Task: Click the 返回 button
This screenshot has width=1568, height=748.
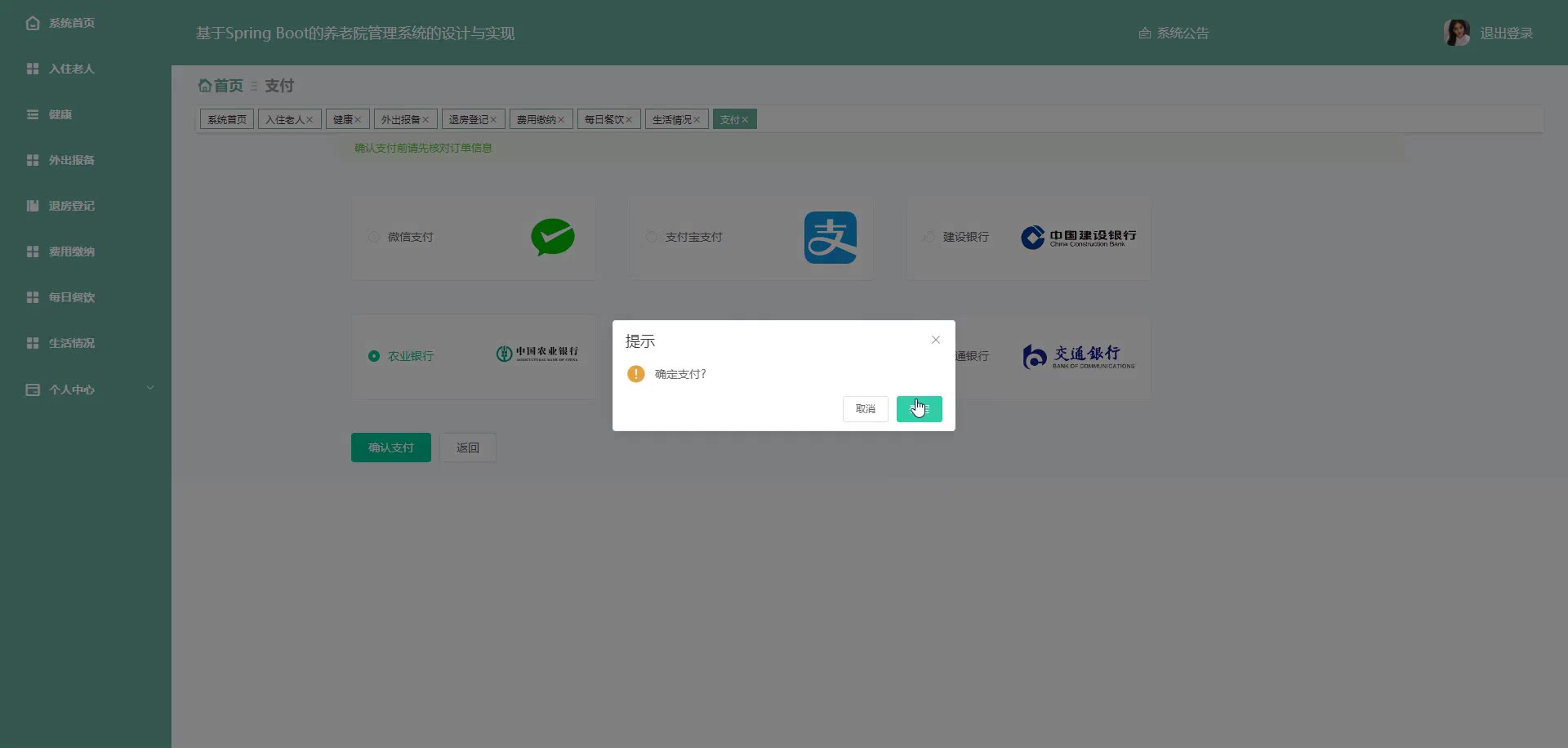Action: [x=468, y=447]
